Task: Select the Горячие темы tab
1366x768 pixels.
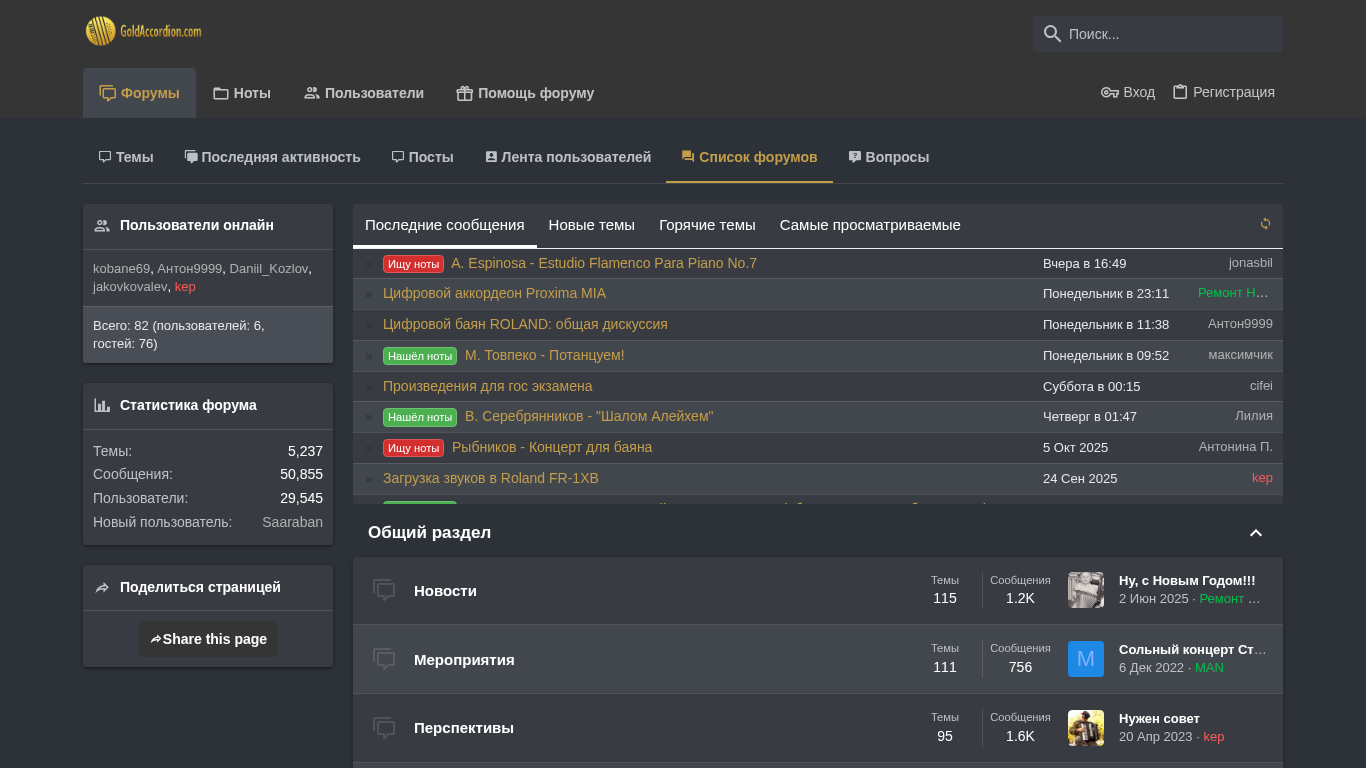Action: click(x=707, y=225)
